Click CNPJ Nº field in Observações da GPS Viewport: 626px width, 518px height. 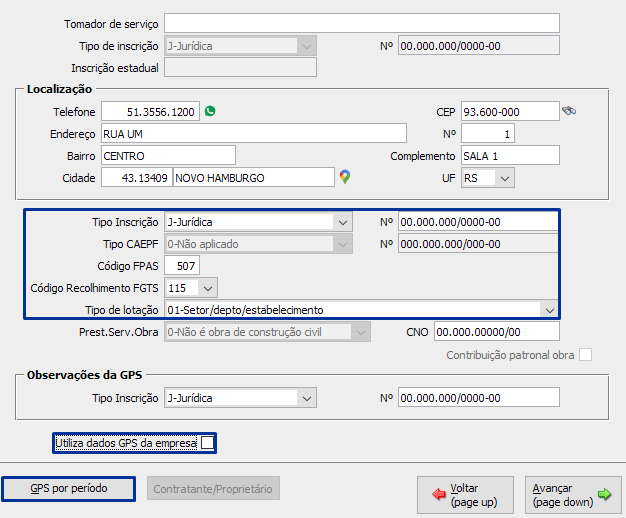[x=479, y=397]
